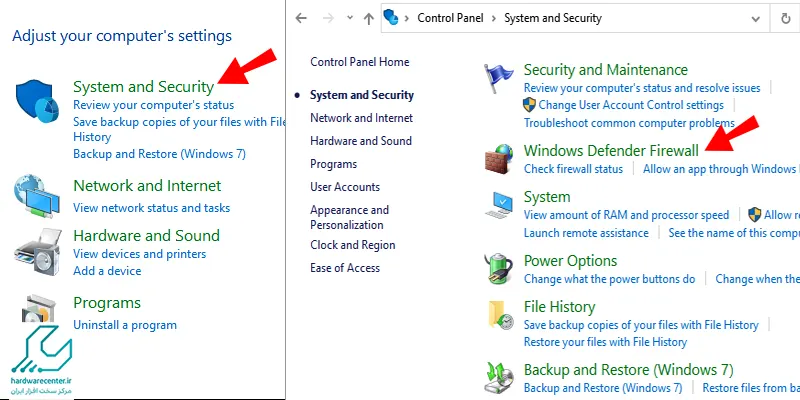Click Check firewall status link
This screenshot has width=800, height=400.
573,169
